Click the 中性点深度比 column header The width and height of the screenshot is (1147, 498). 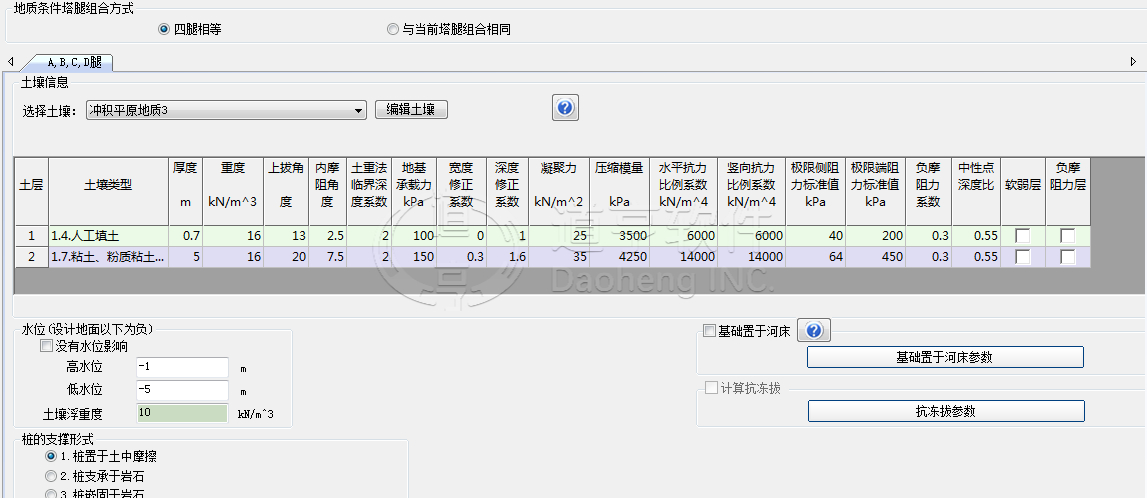pos(976,192)
